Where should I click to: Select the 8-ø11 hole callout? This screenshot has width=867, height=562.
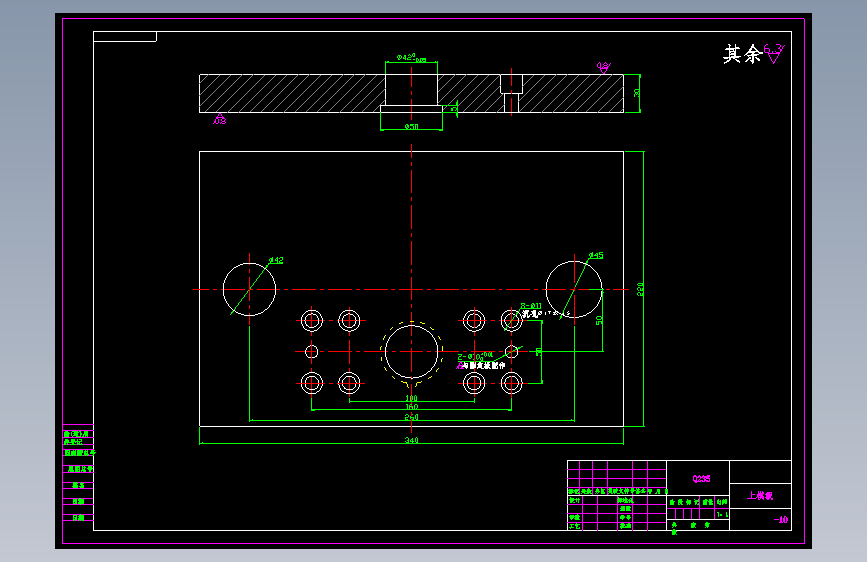pyautogui.click(x=531, y=305)
